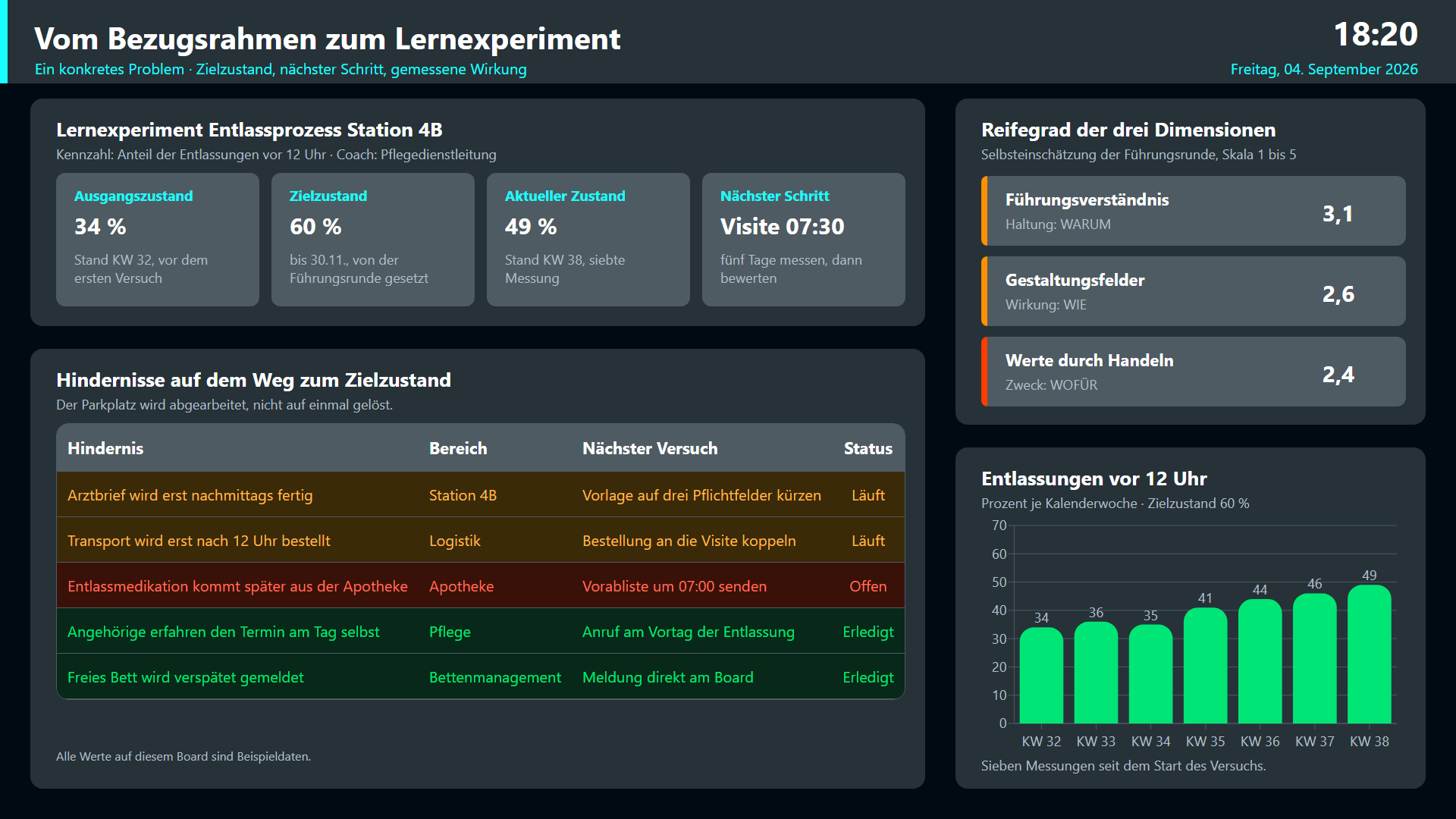
Task: Click the score value 2,6
Action: (1338, 294)
